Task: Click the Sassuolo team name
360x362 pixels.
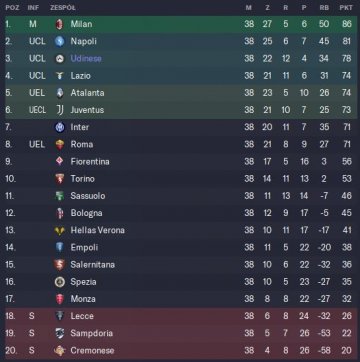Action: click(x=88, y=196)
